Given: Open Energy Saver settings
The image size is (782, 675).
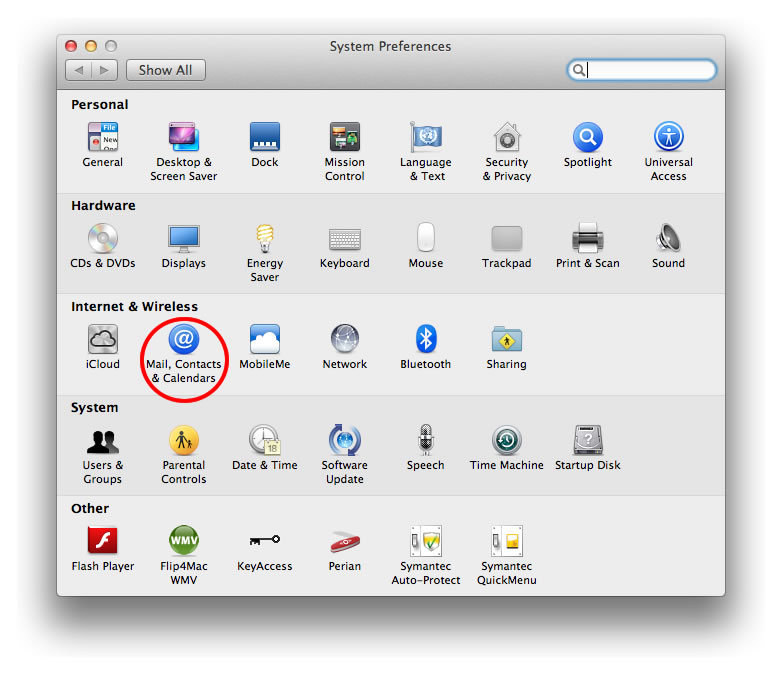Looking at the screenshot, I should [264, 239].
